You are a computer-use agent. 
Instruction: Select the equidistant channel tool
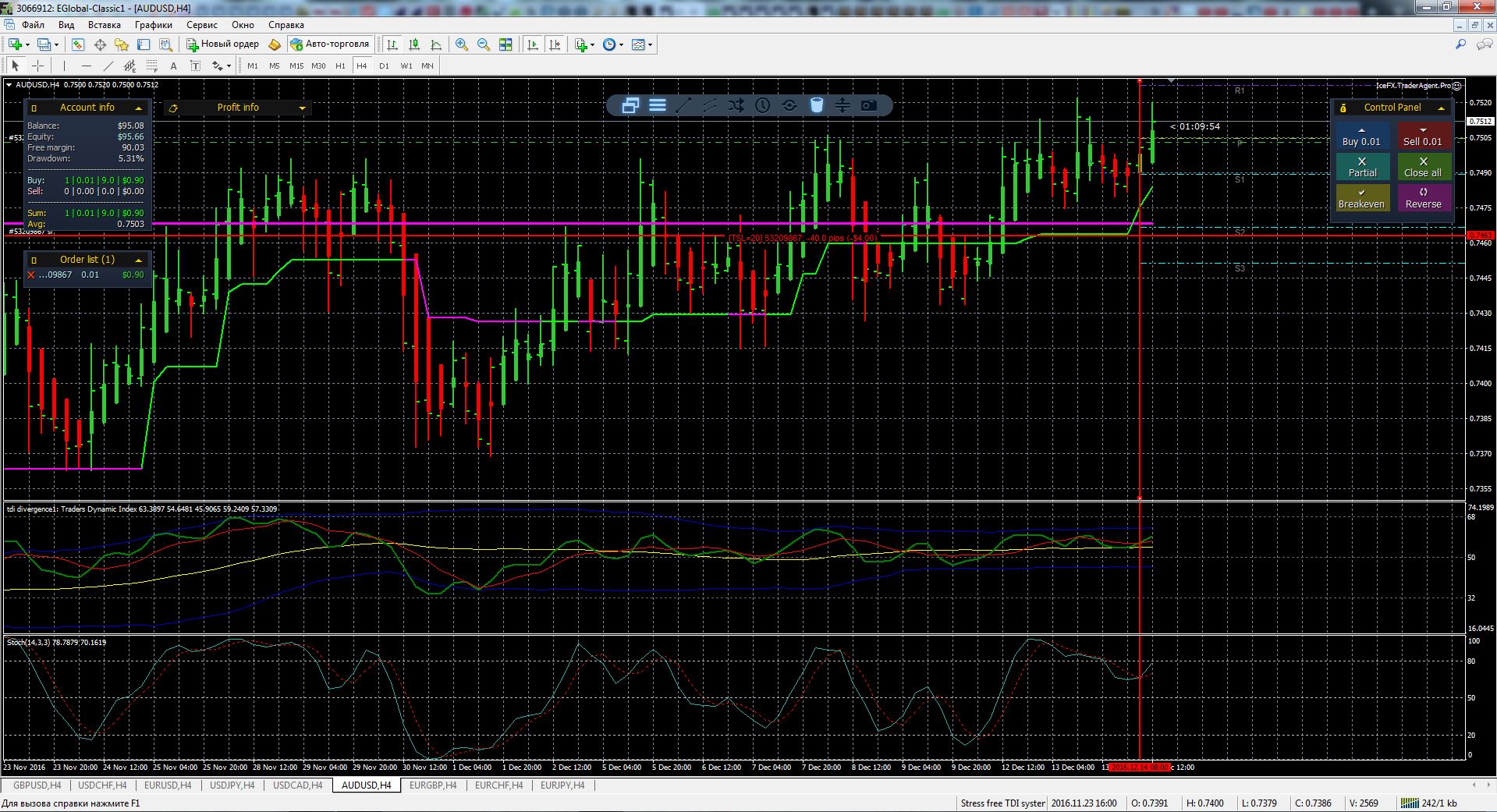[129, 66]
